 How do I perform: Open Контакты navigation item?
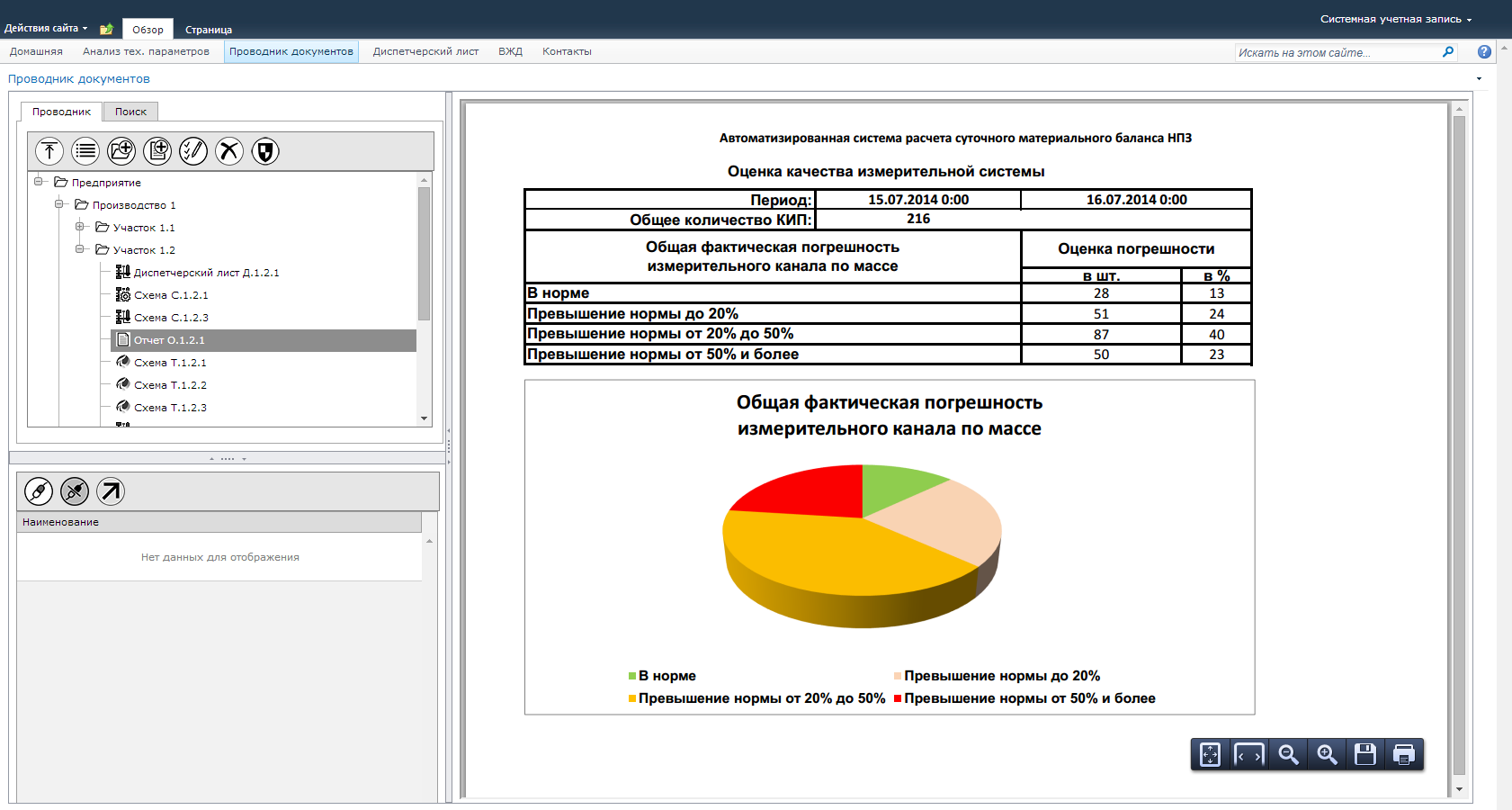point(567,51)
